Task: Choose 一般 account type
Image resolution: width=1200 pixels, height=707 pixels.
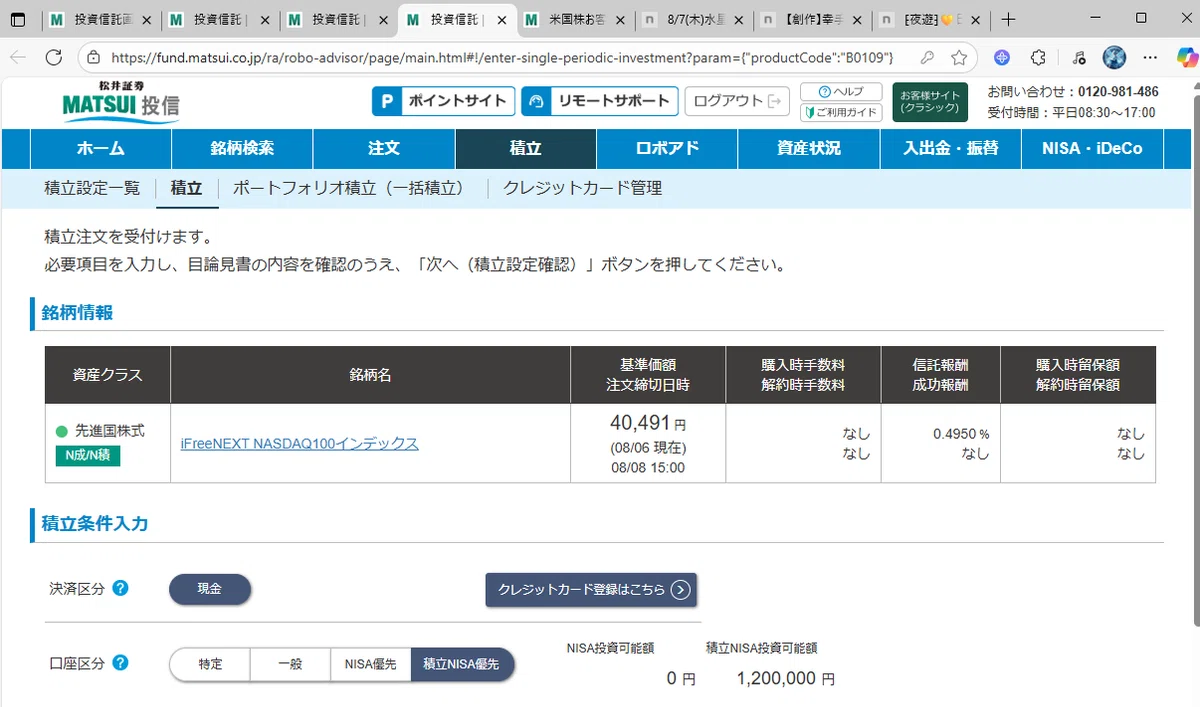Action: click(290, 664)
